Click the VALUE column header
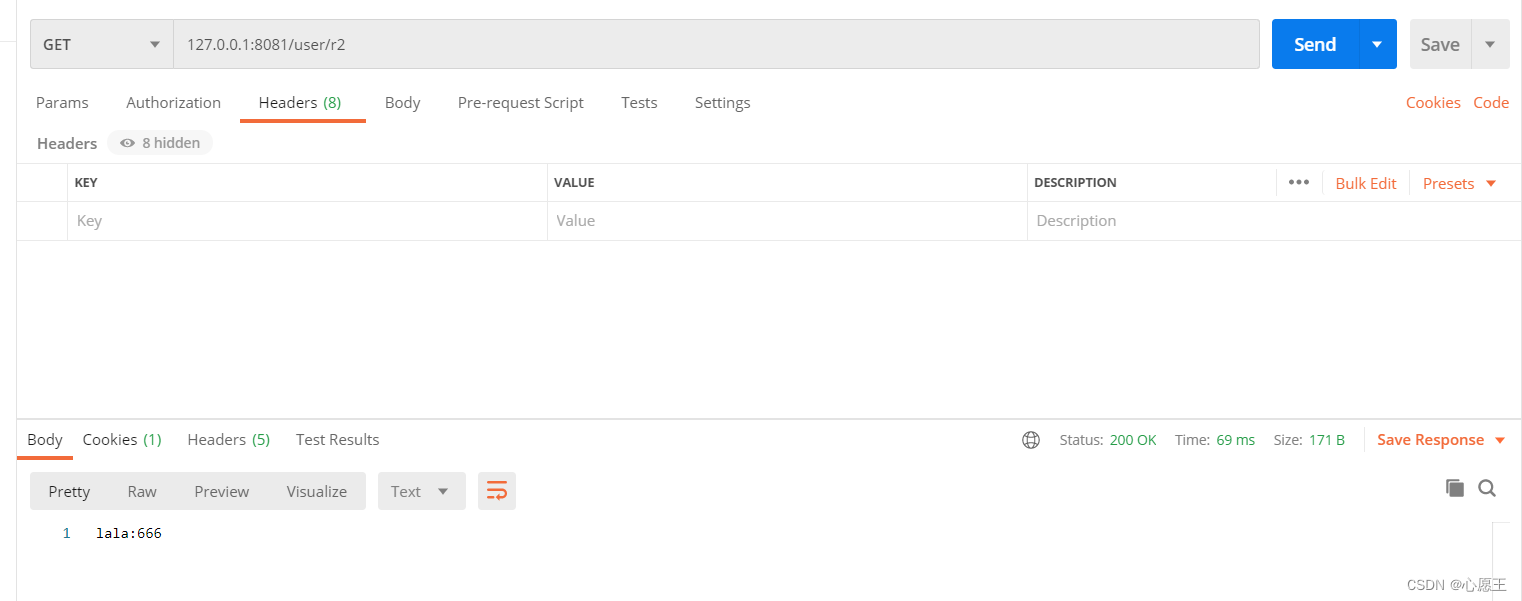 coord(575,183)
